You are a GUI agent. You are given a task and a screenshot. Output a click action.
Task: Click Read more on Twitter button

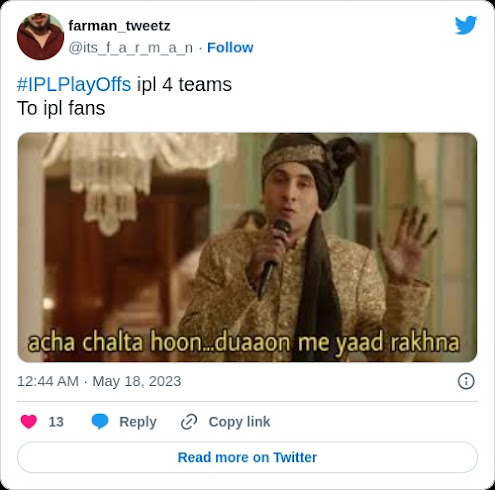(247, 457)
